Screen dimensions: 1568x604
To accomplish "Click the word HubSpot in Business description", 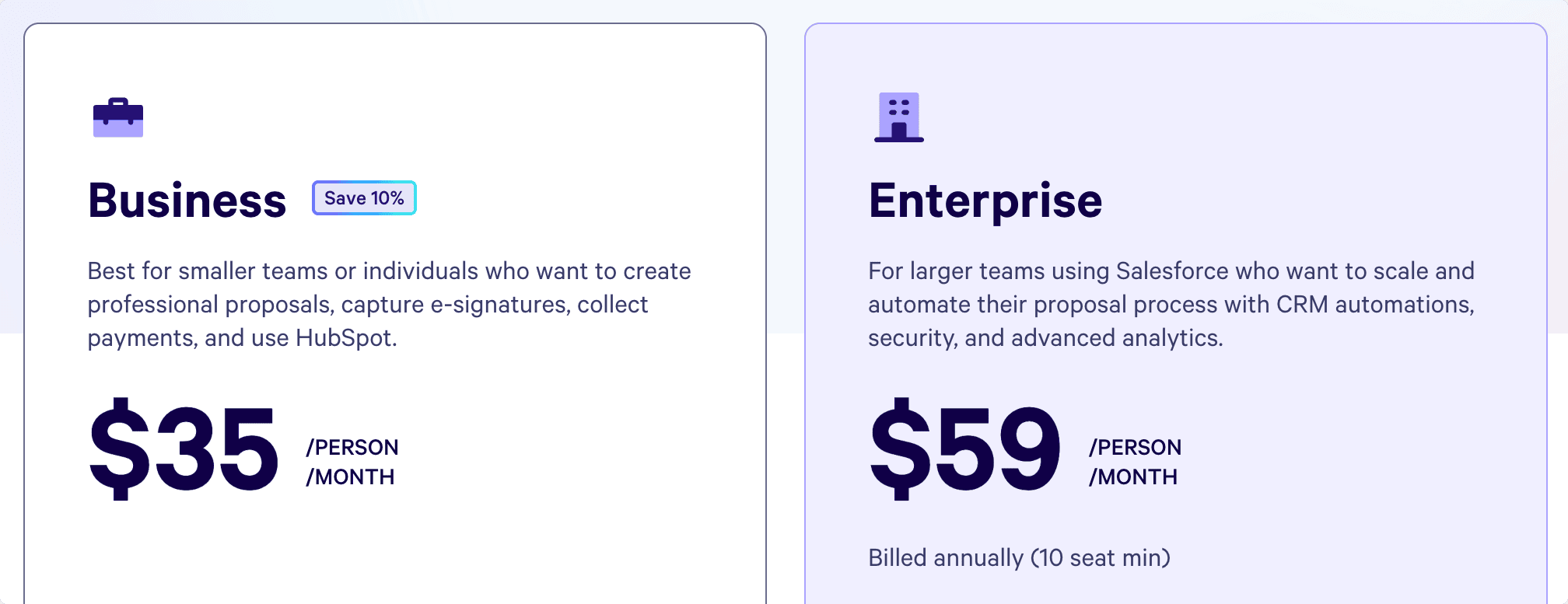I will pyautogui.click(x=346, y=338).
